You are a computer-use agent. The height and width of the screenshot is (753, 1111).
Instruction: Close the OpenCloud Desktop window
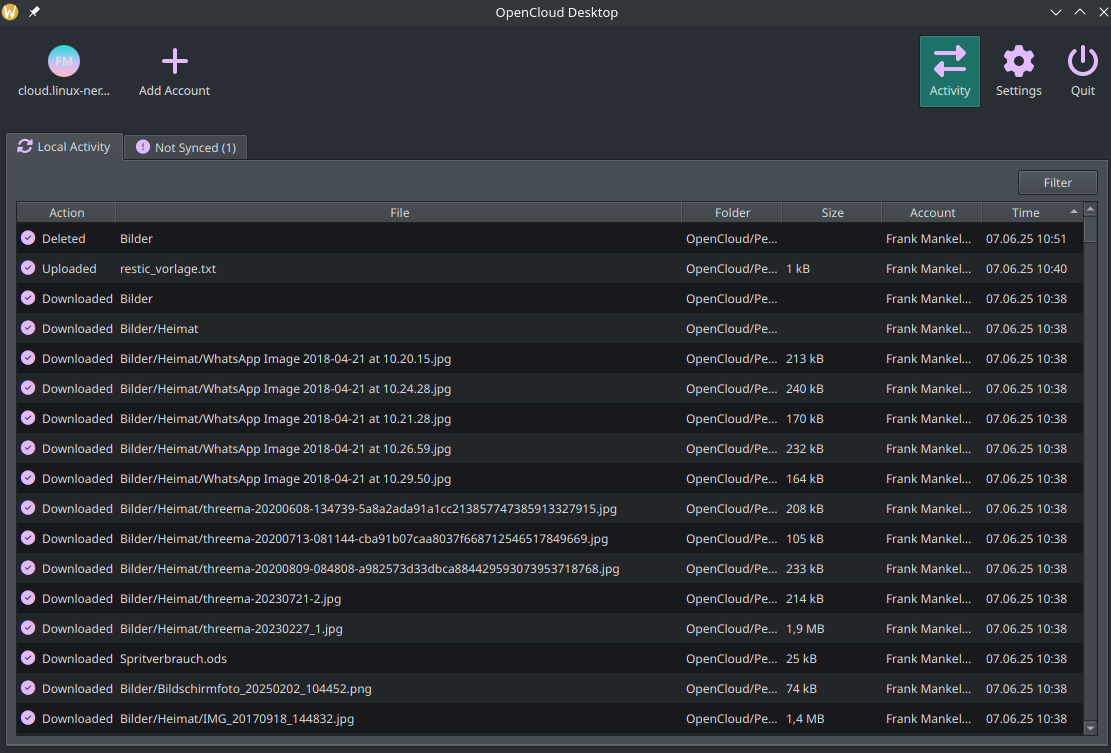pyautogui.click(x=1103, y=12)
